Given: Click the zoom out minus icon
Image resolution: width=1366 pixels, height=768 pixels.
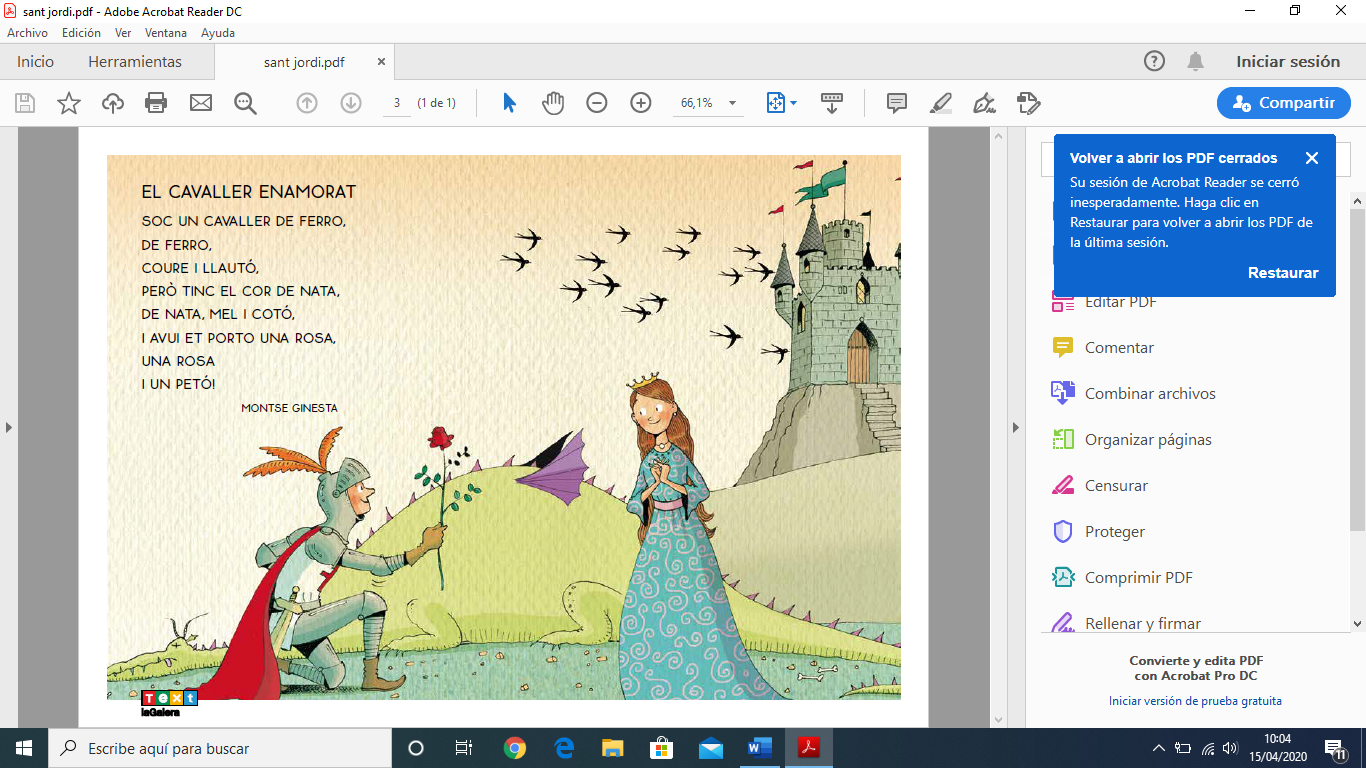Looking at the screenshot, I should [x=597, y=103].
